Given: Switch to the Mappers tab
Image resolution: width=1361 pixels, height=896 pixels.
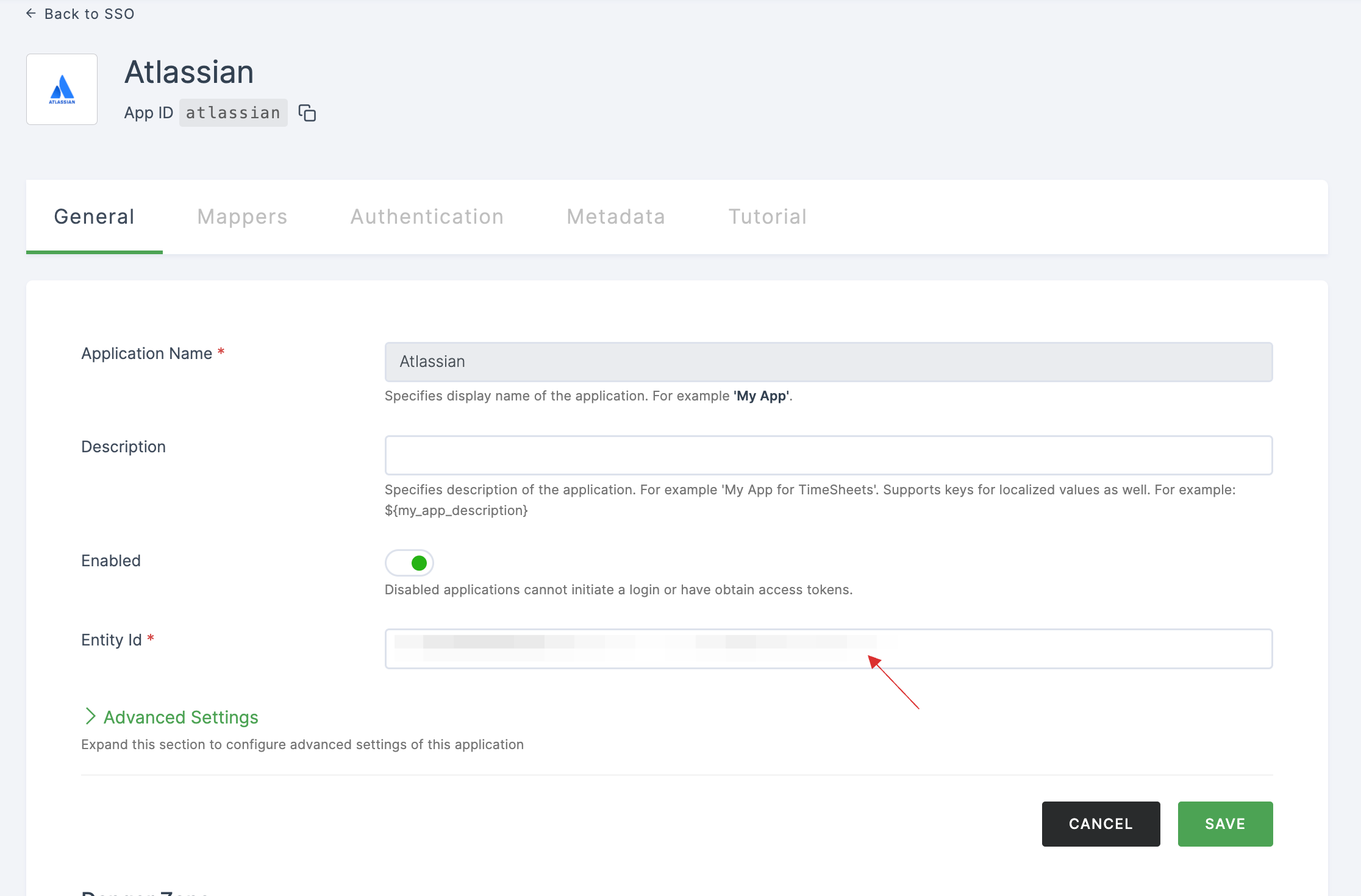Looking at the screenshot, I should coord(242,217).
